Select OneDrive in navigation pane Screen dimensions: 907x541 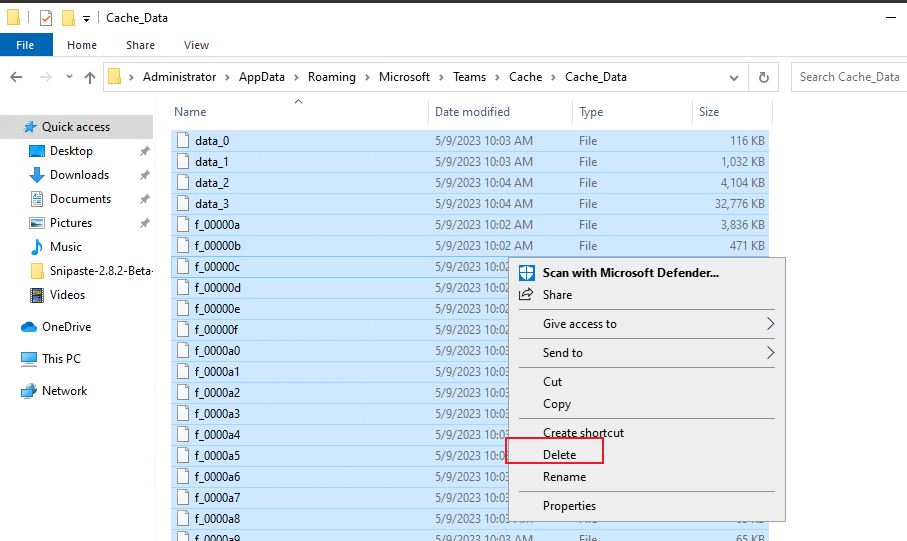[66, 327]
